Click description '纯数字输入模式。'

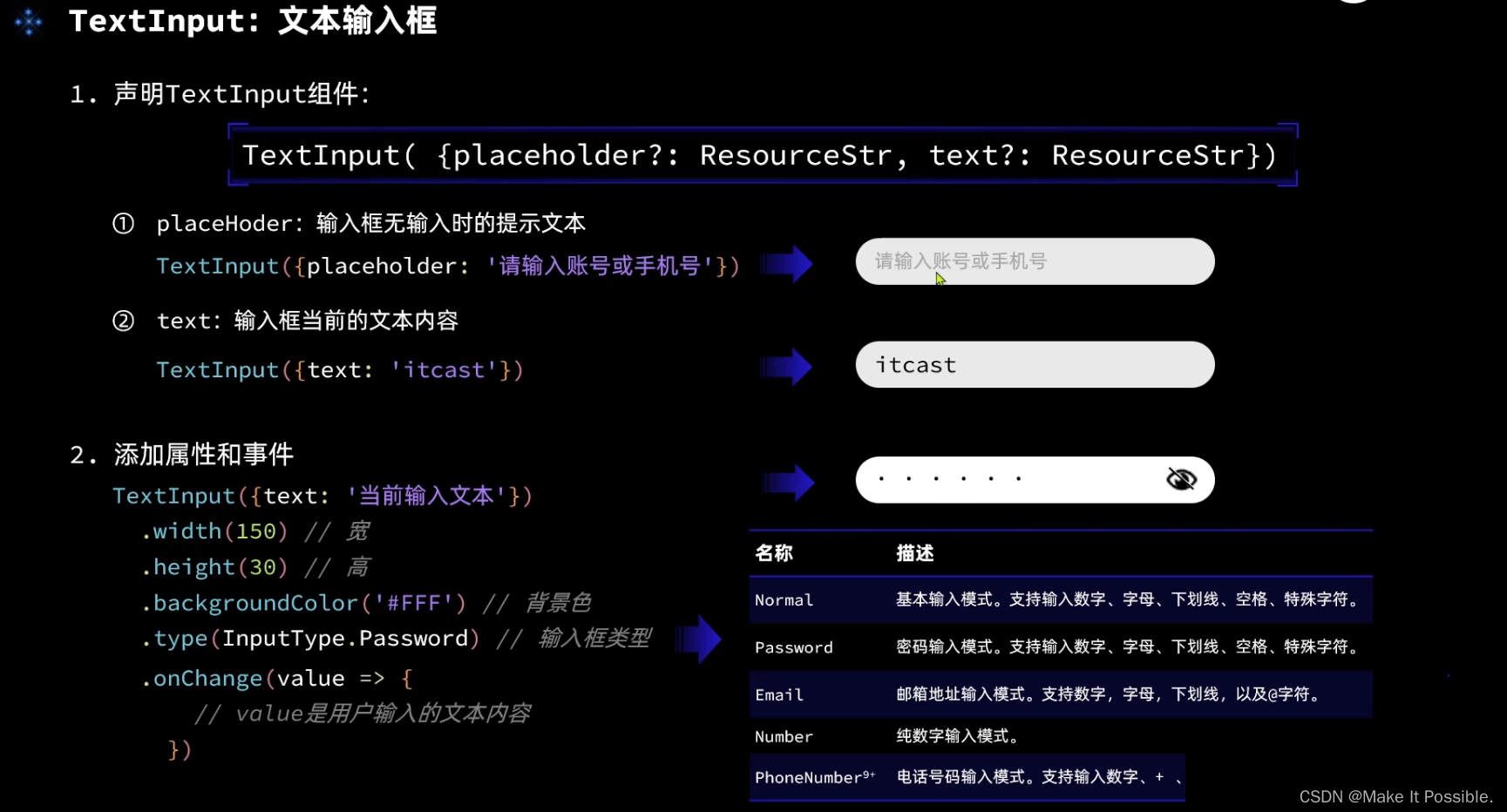[957, 736]
